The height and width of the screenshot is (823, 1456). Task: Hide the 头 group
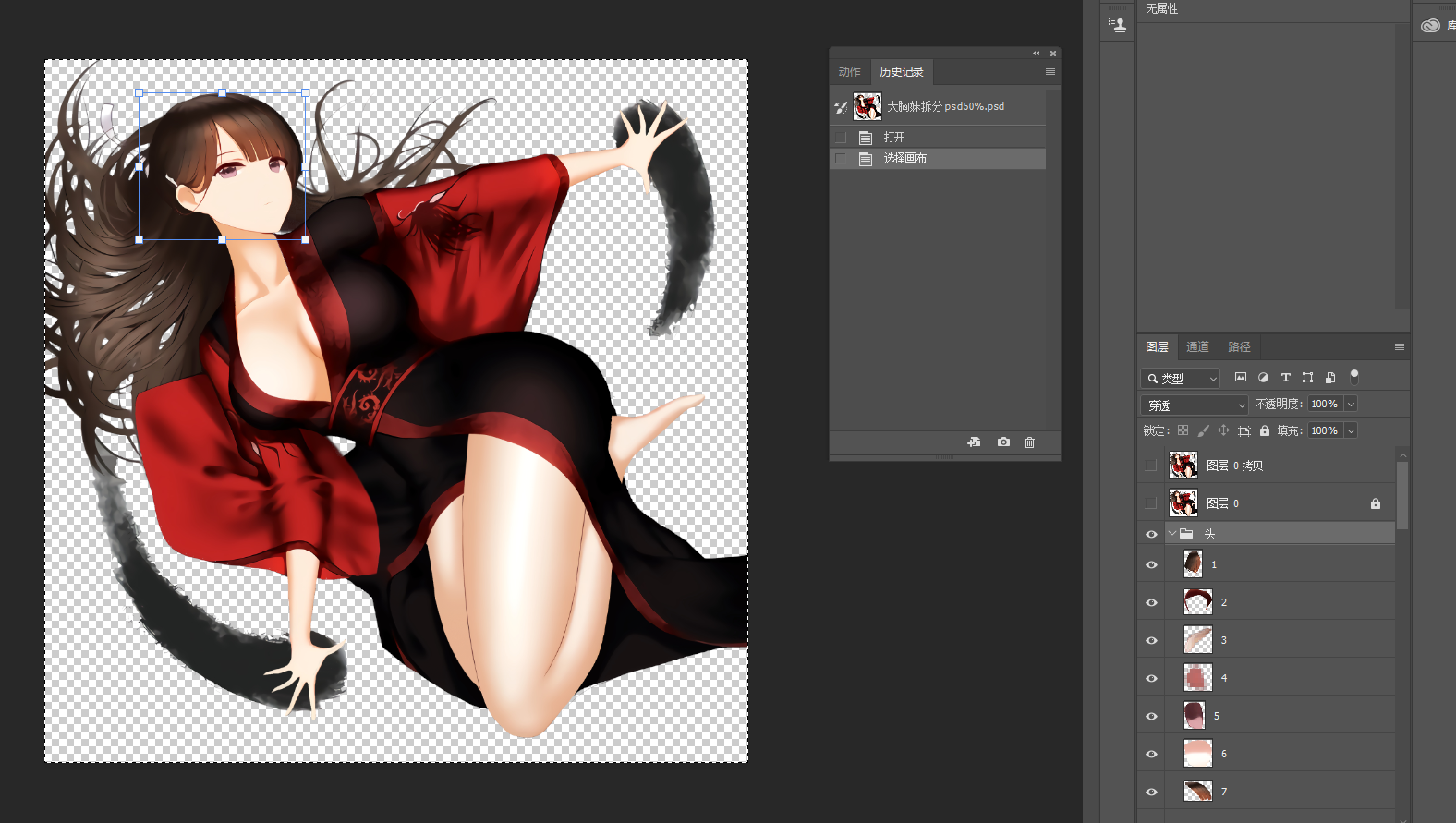(1151, 534)
